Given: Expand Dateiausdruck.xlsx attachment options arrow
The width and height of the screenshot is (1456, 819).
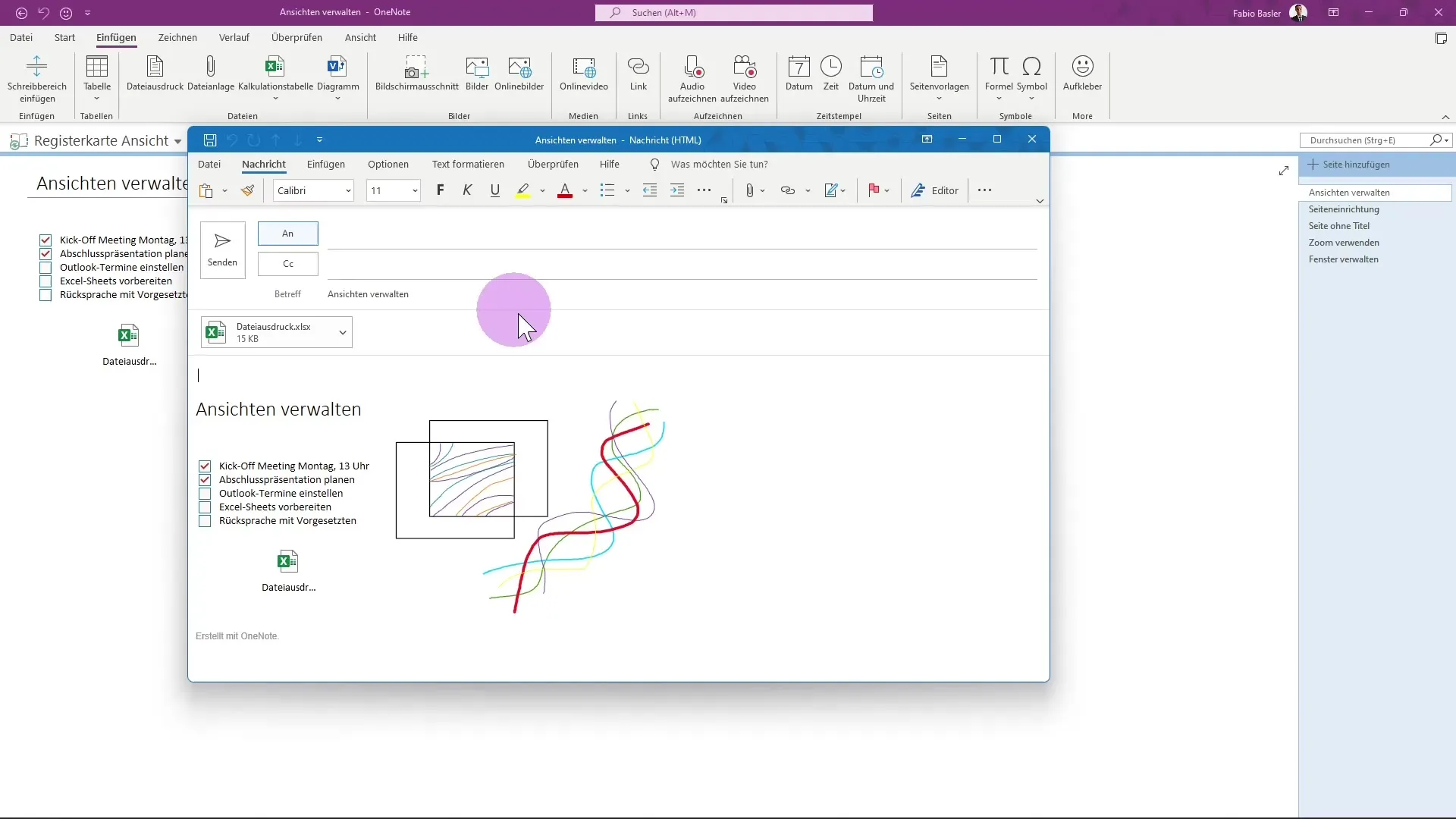Looking at the screenshot, I should coord(343,332).
